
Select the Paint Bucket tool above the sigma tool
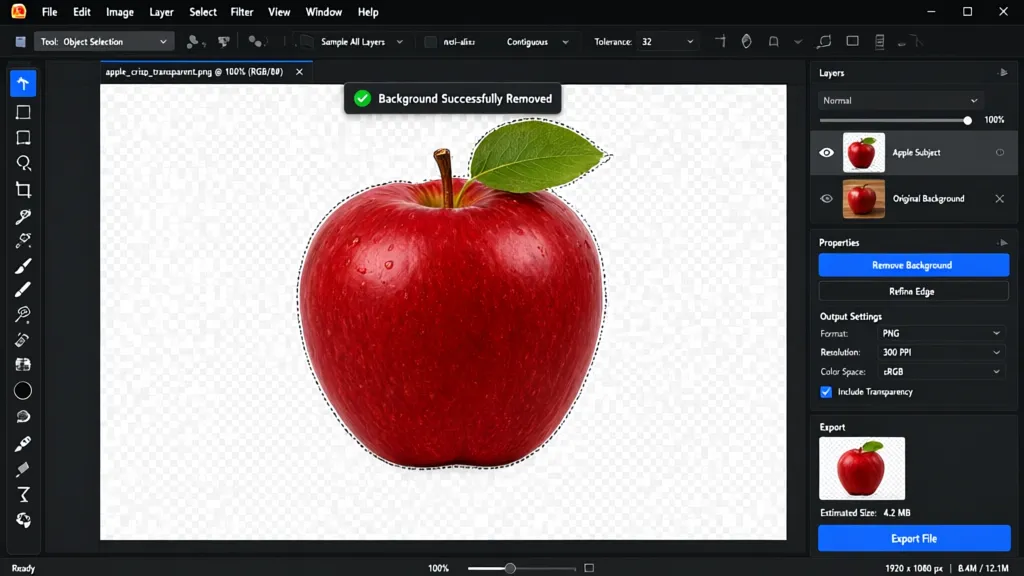pos(23,469)
